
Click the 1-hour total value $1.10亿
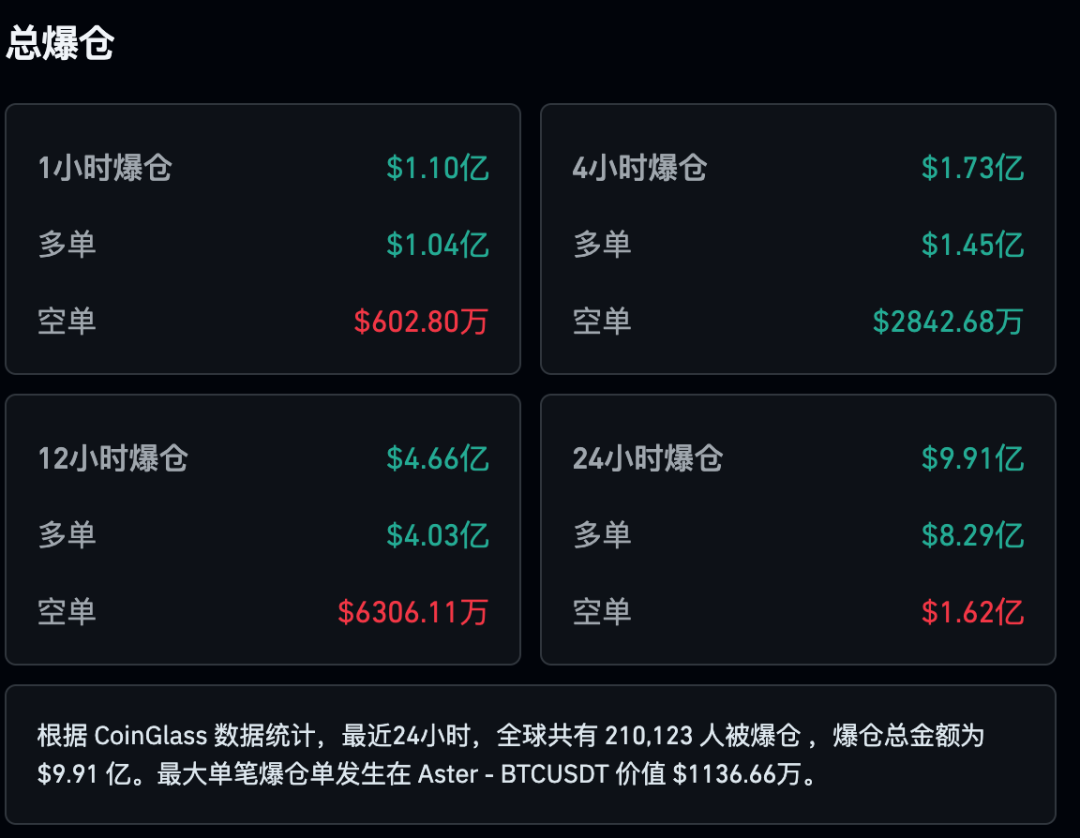[x=437, y=168]
